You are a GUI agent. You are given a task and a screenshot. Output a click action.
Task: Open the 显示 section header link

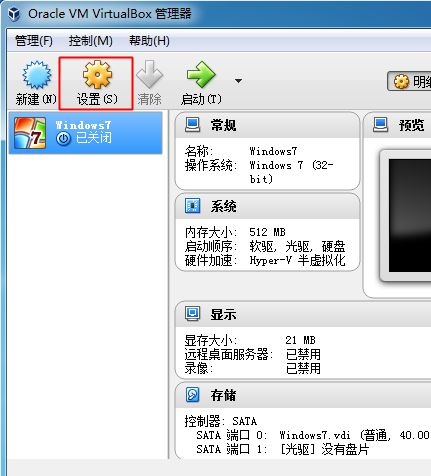click(x=223, y=314)
